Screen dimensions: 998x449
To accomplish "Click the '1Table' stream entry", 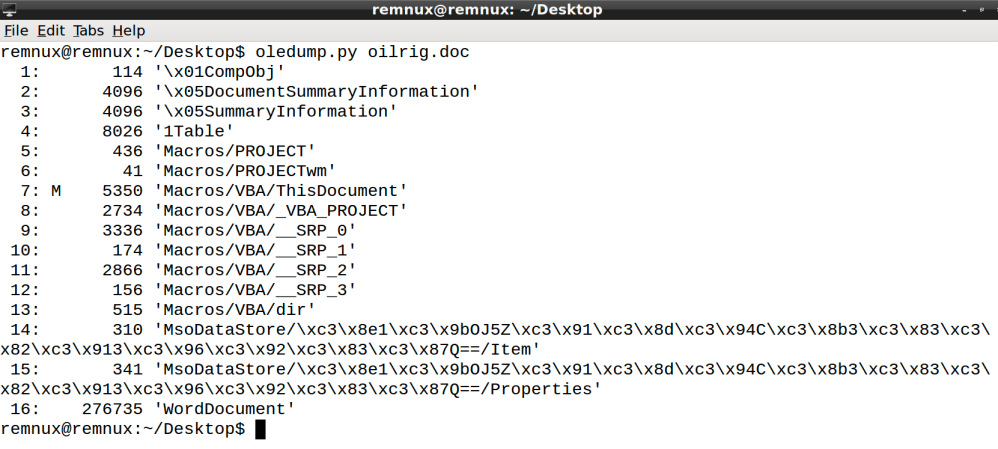I will [x=194, y=130].
